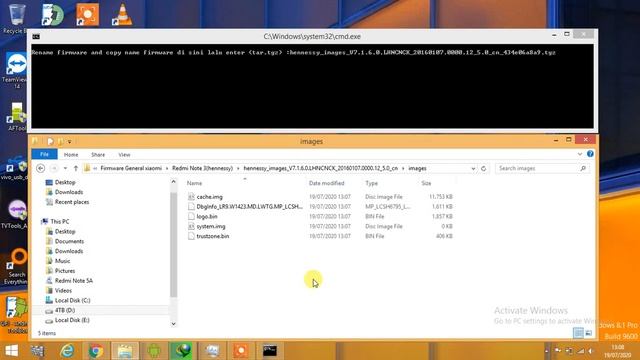Viewport: 640px width, 360px height.
Task: Select Music in navigation pane
Action: pyautogui.click(x=62, y=261)
